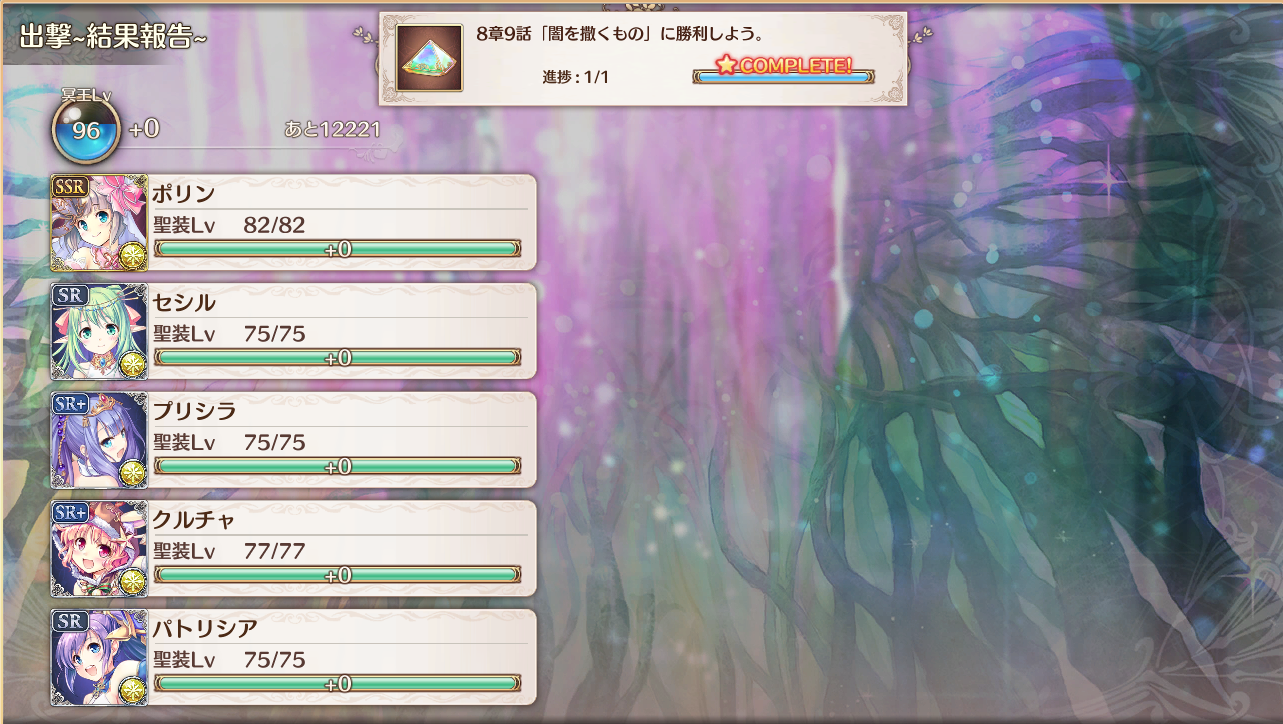Select プリシラ's SR+ character portrait
The height and width of the screenshot is (724, 1283).
click(99, 440)
